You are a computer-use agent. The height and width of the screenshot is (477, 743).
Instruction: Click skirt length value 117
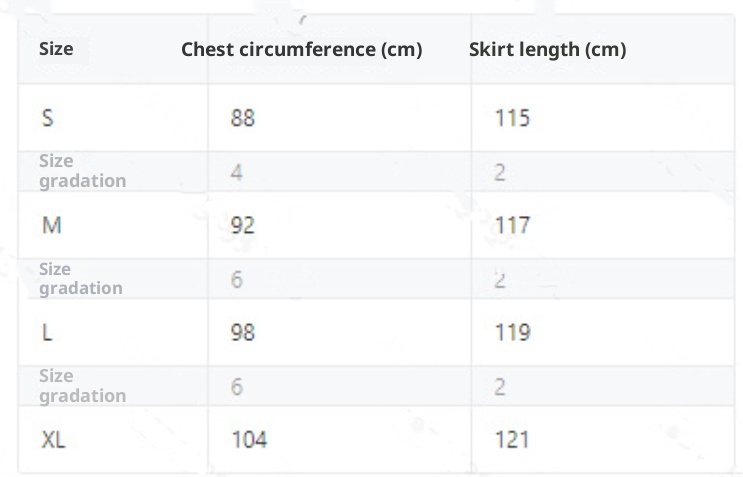tap(512, 225)
